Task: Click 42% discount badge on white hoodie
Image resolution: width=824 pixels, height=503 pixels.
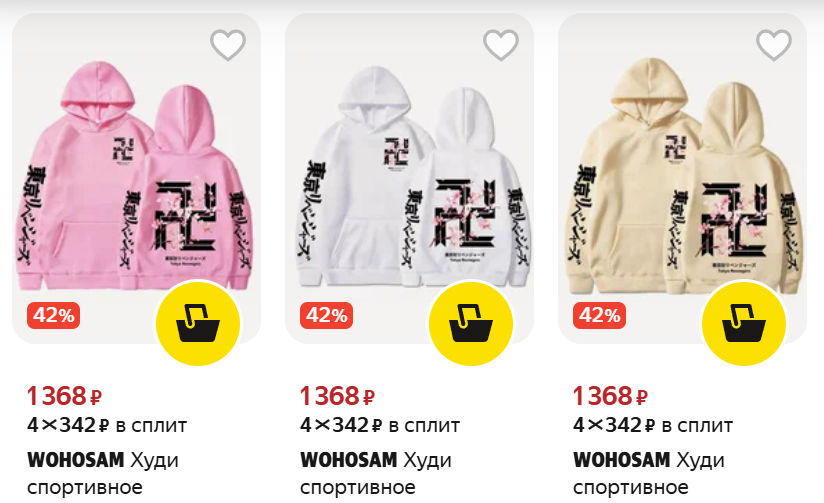Action: click(326, 315)
